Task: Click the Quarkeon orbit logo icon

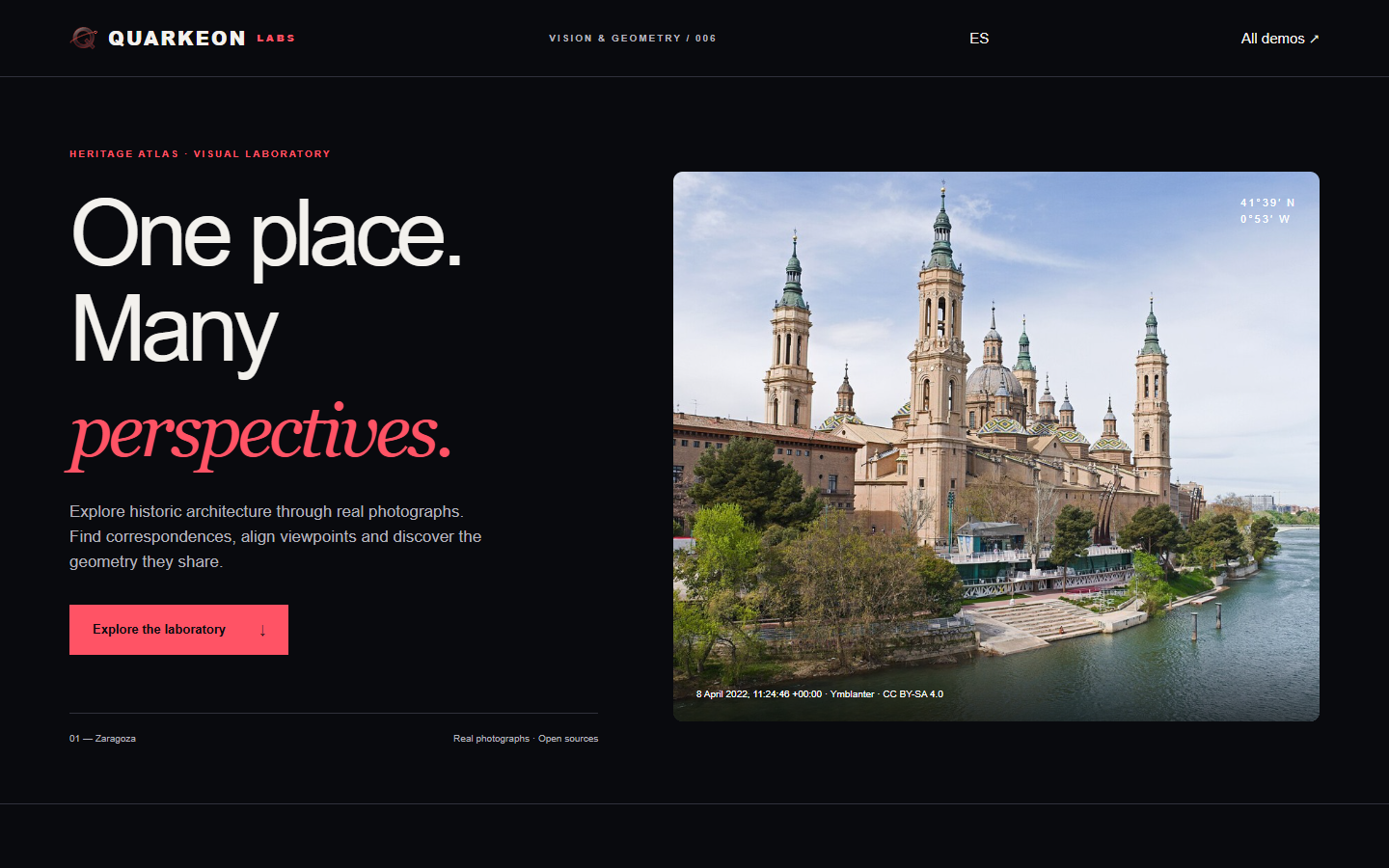Action: coord(84,38)
